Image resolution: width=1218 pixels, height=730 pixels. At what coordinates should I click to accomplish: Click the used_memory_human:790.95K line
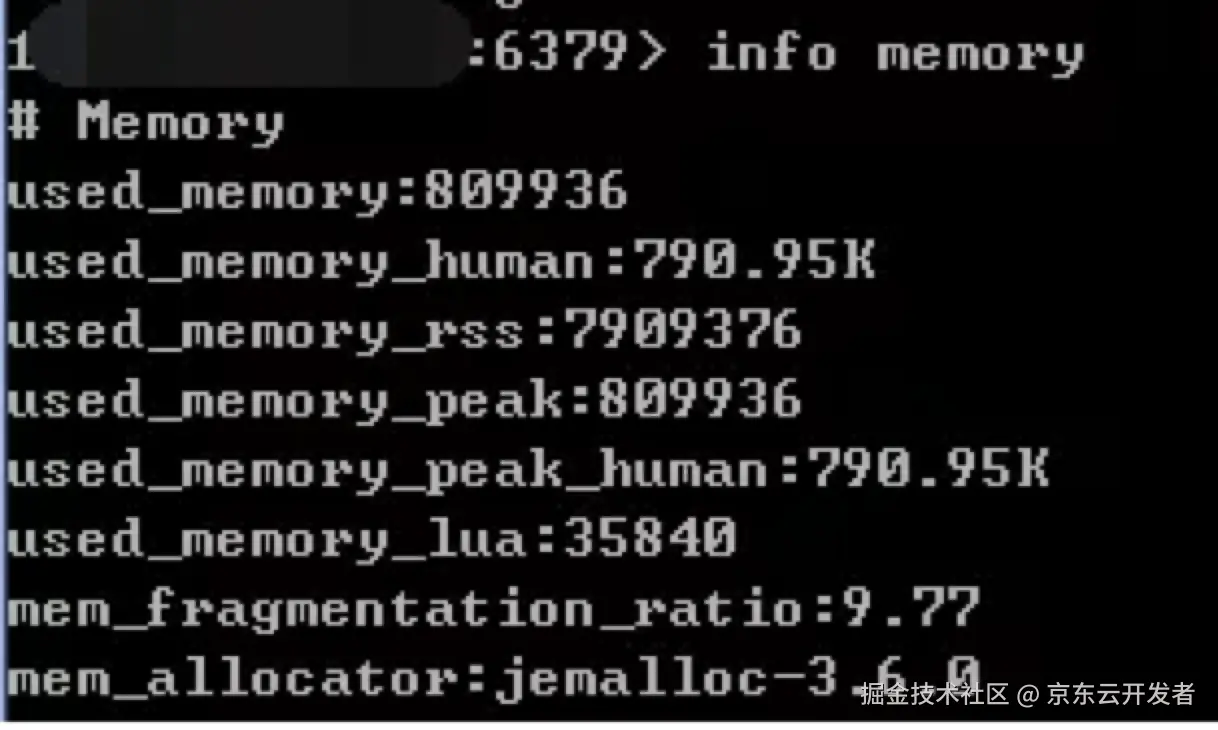[x=441, y=262]
